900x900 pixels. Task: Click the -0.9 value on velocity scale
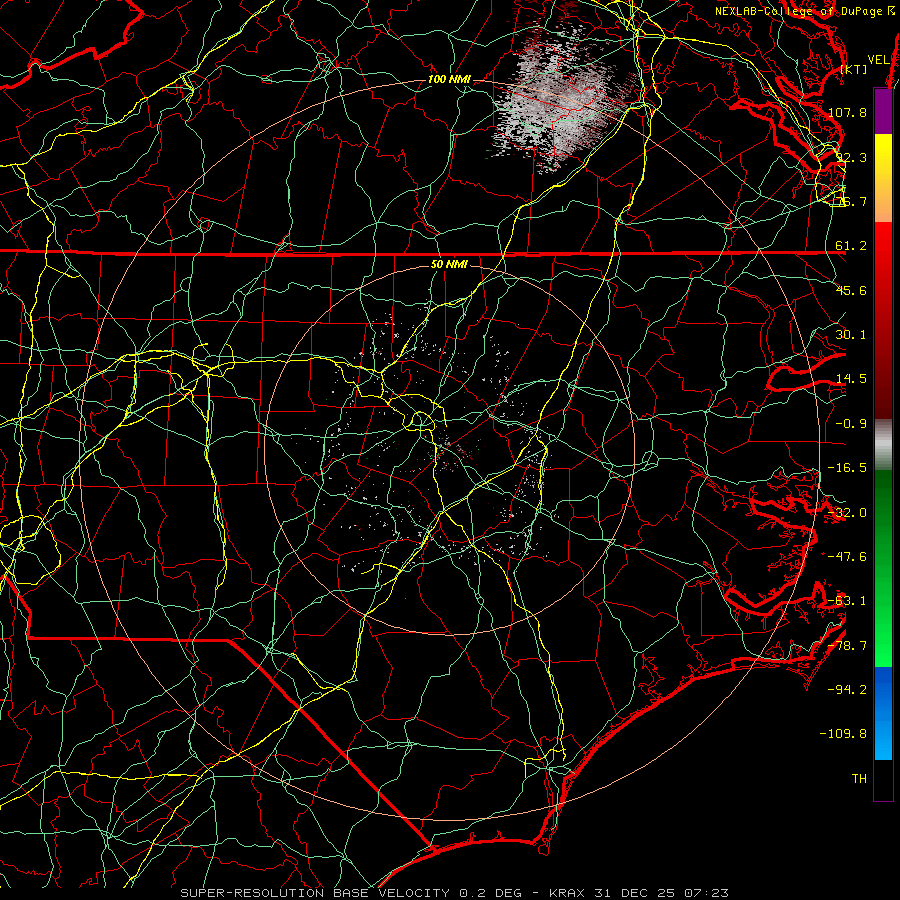(x=851, y=424)
